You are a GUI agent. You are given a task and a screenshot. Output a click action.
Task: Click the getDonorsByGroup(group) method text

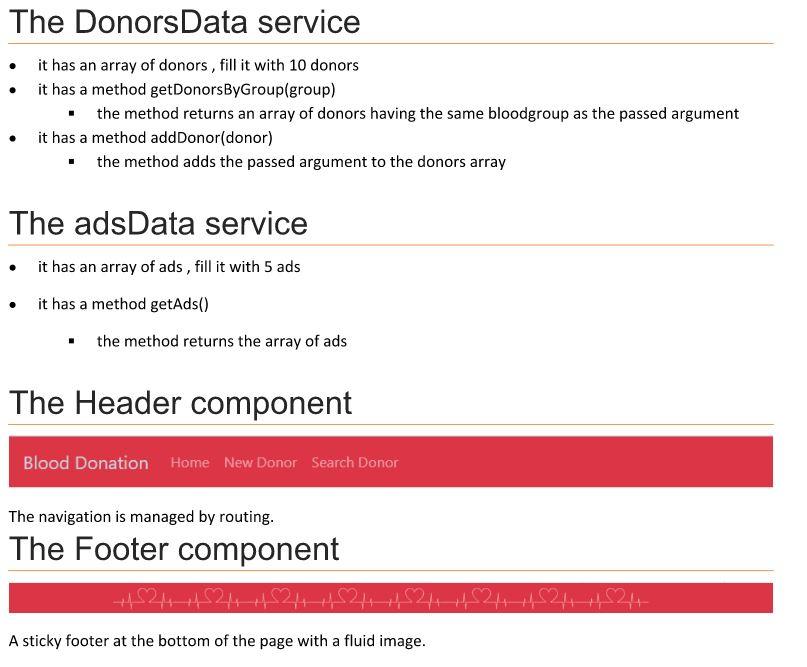click(242, 90)
